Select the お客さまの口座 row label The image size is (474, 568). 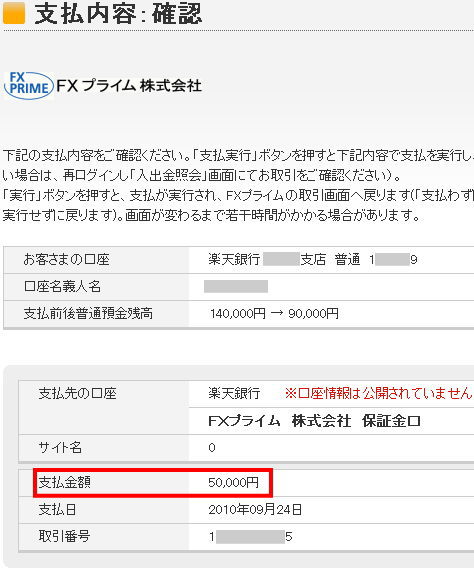(66, 260)
